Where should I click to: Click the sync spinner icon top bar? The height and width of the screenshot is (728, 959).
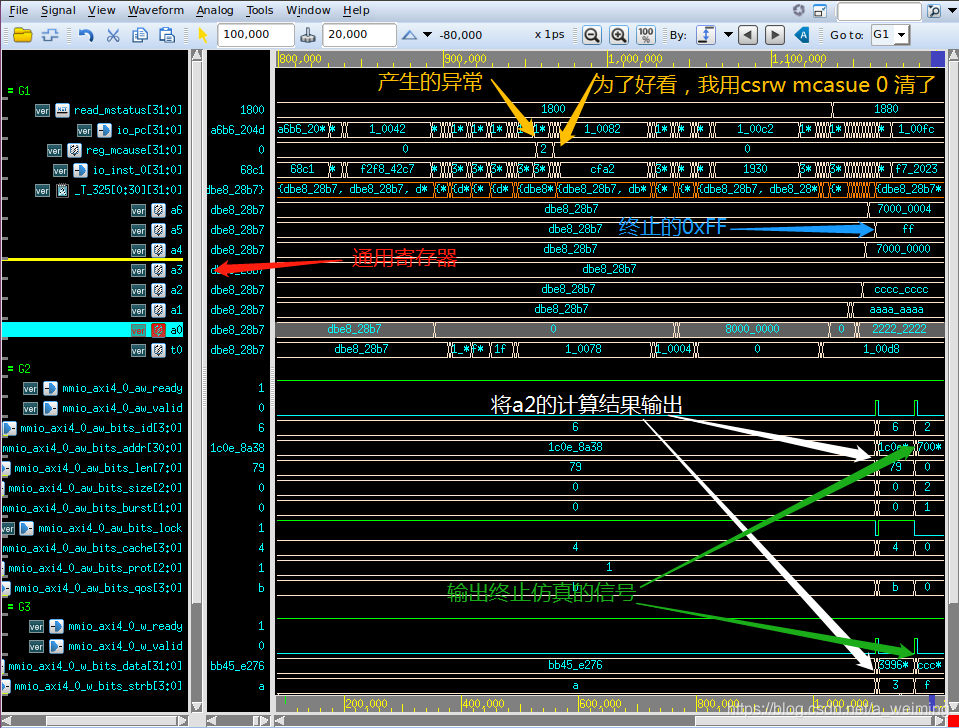(x=799, y=10)
